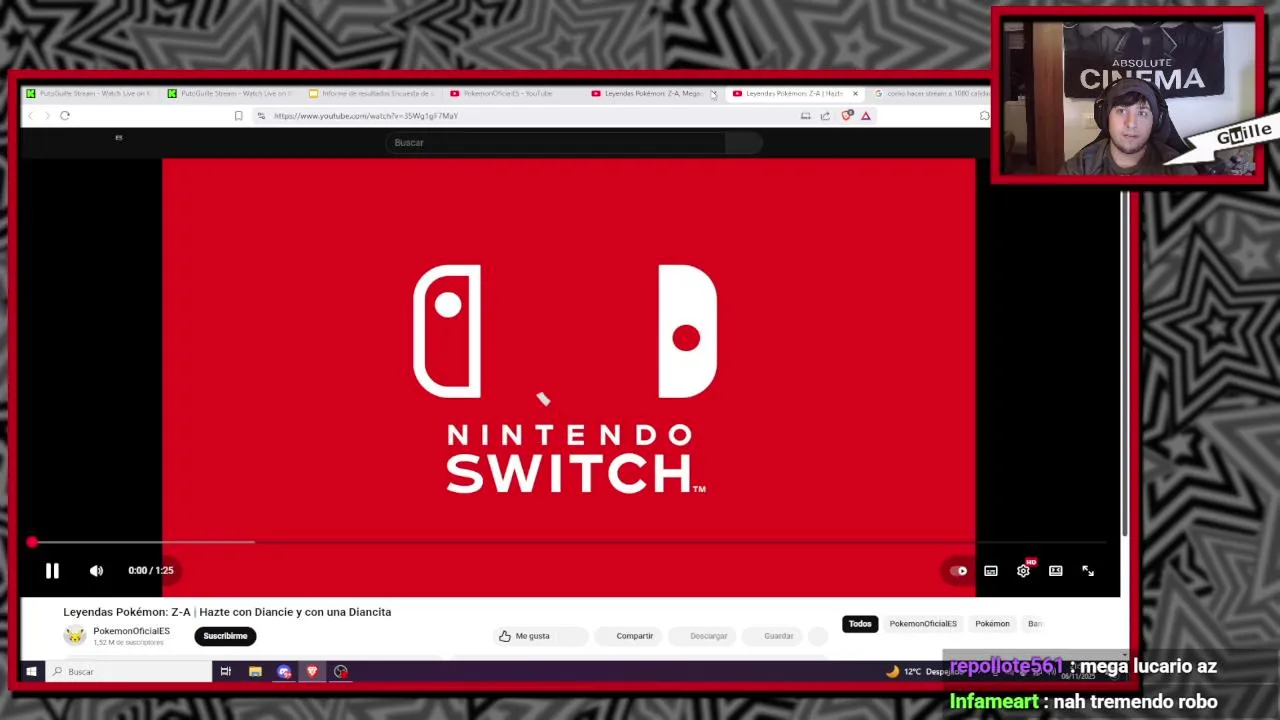Toggle video subtitles button
The width and height of the screenshot is (1280, 720).
(x=990, y=571)
